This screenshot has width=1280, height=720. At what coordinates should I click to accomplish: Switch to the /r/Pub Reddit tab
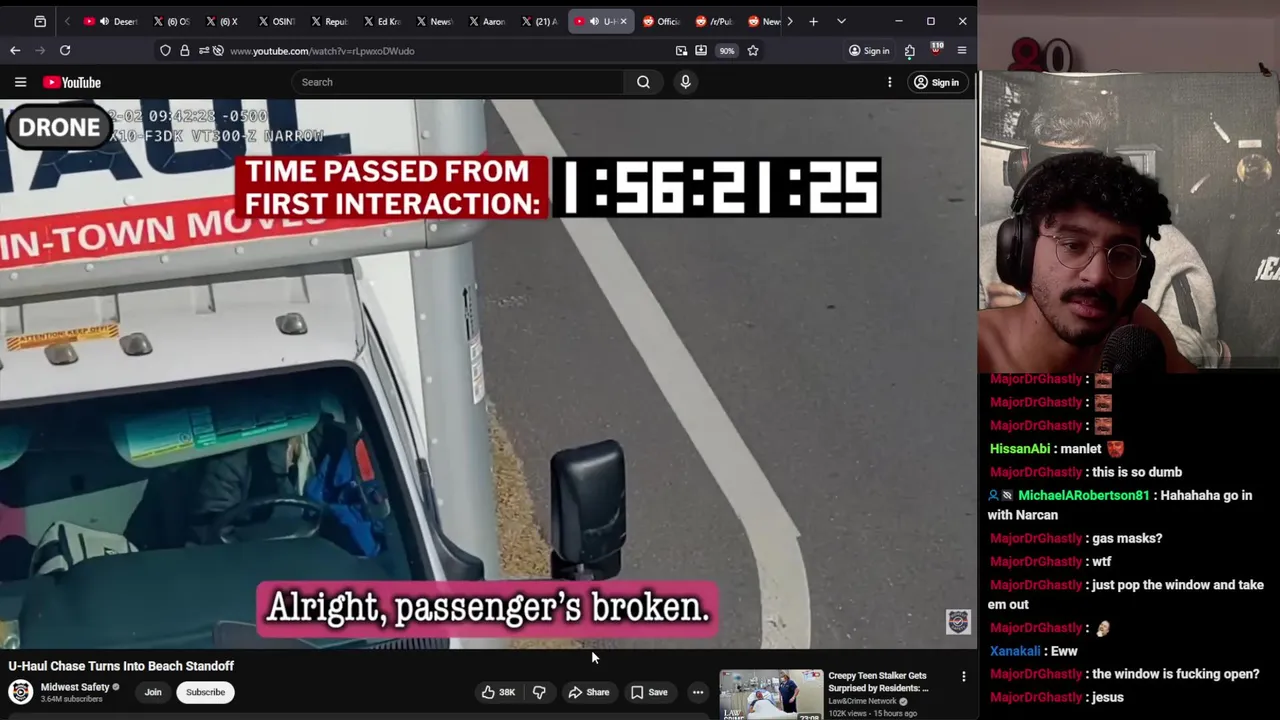pos(713,21)
